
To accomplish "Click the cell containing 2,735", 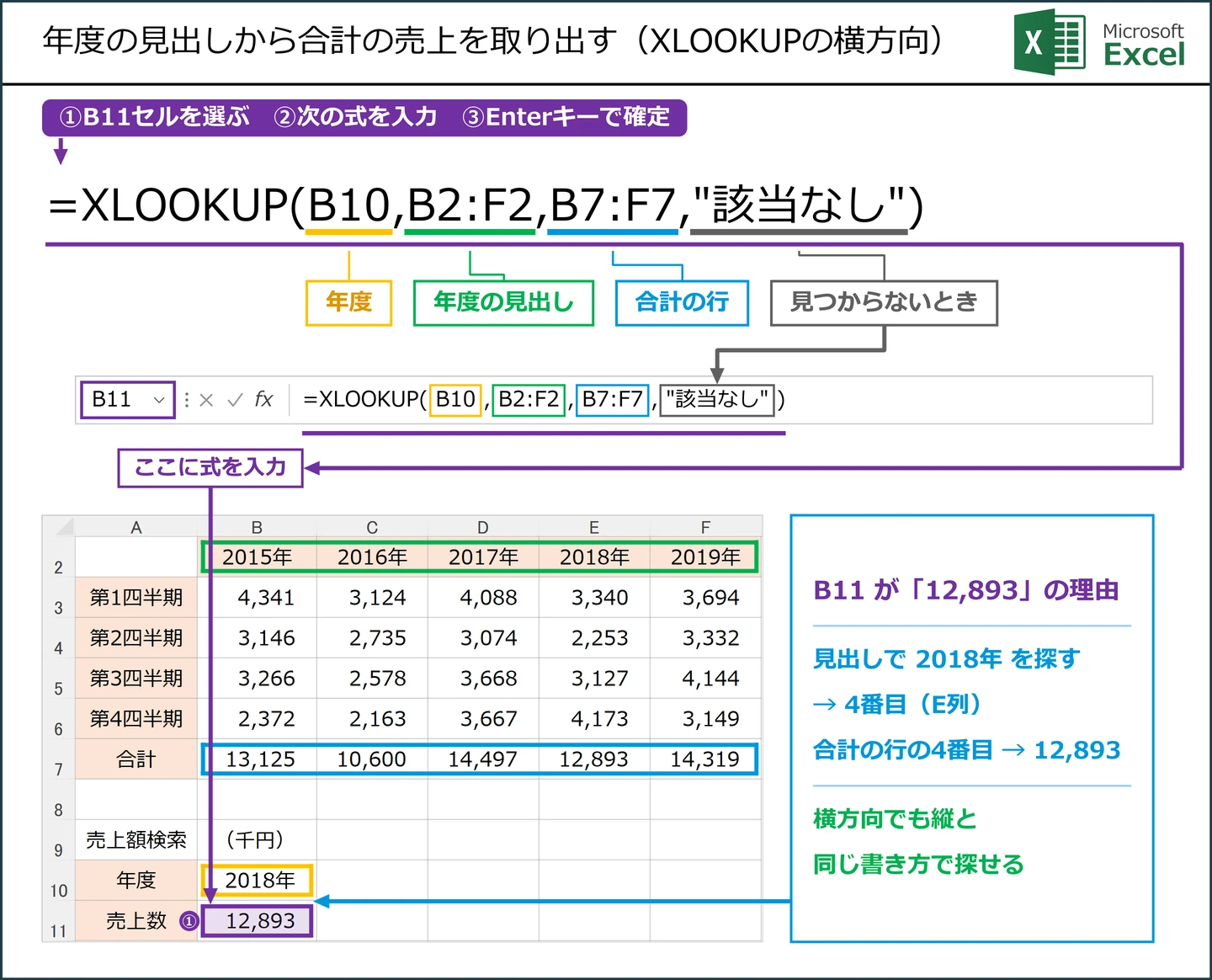I will (x=372, y=638).
